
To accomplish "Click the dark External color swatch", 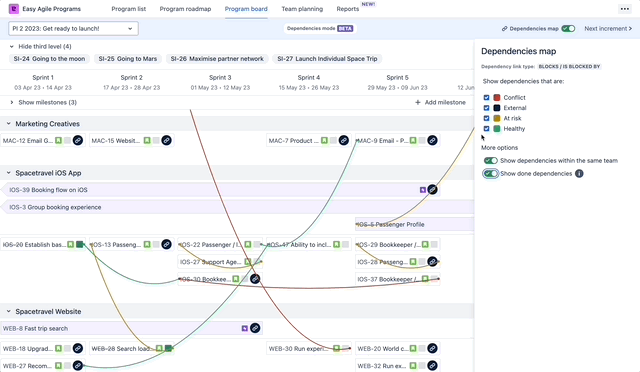I will [497, 108].
